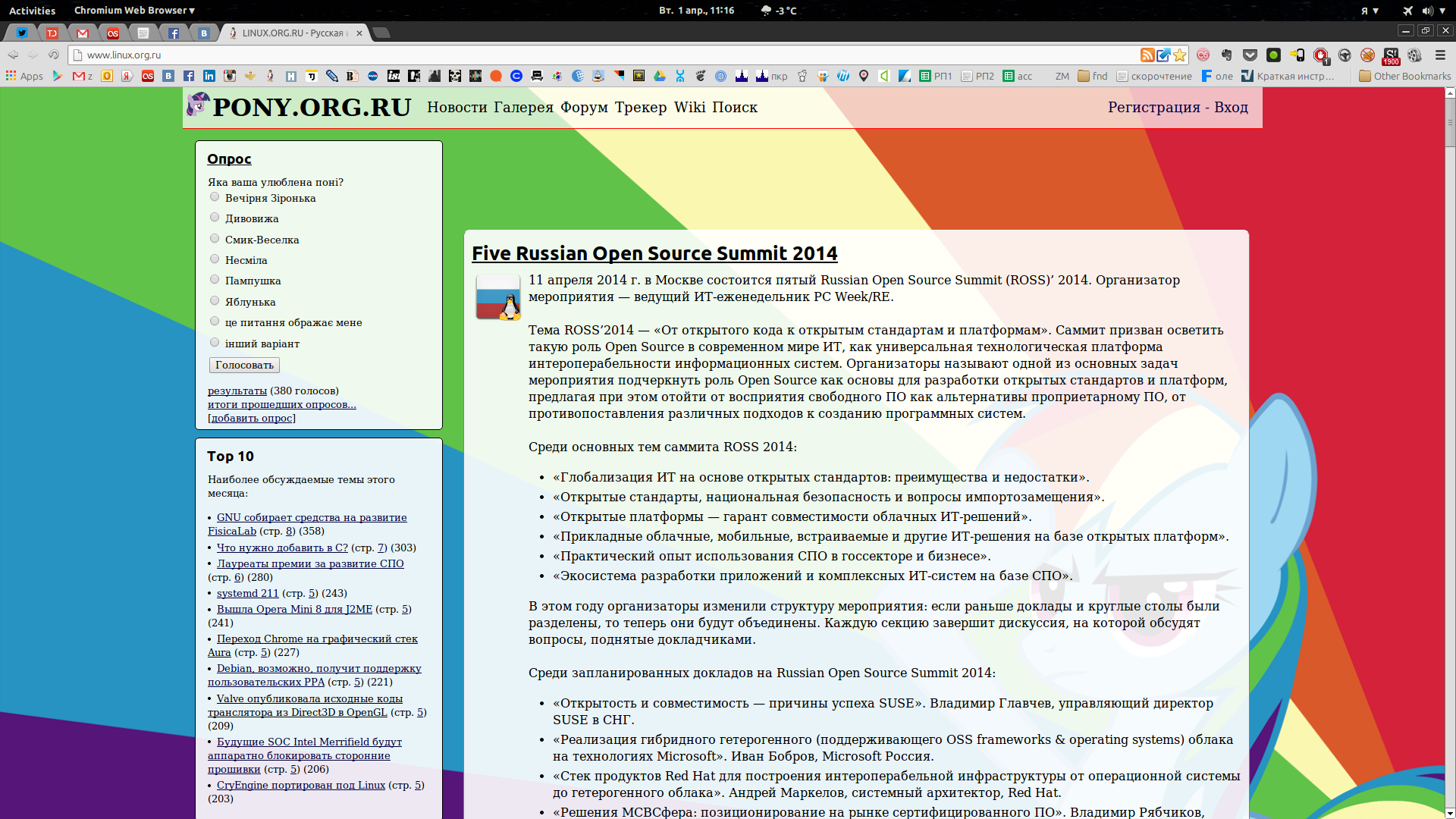The height and width of the screenshot is (819, 1456).
Task: Open Chromium hamburger menu icon
Action: pos(1440,55)
